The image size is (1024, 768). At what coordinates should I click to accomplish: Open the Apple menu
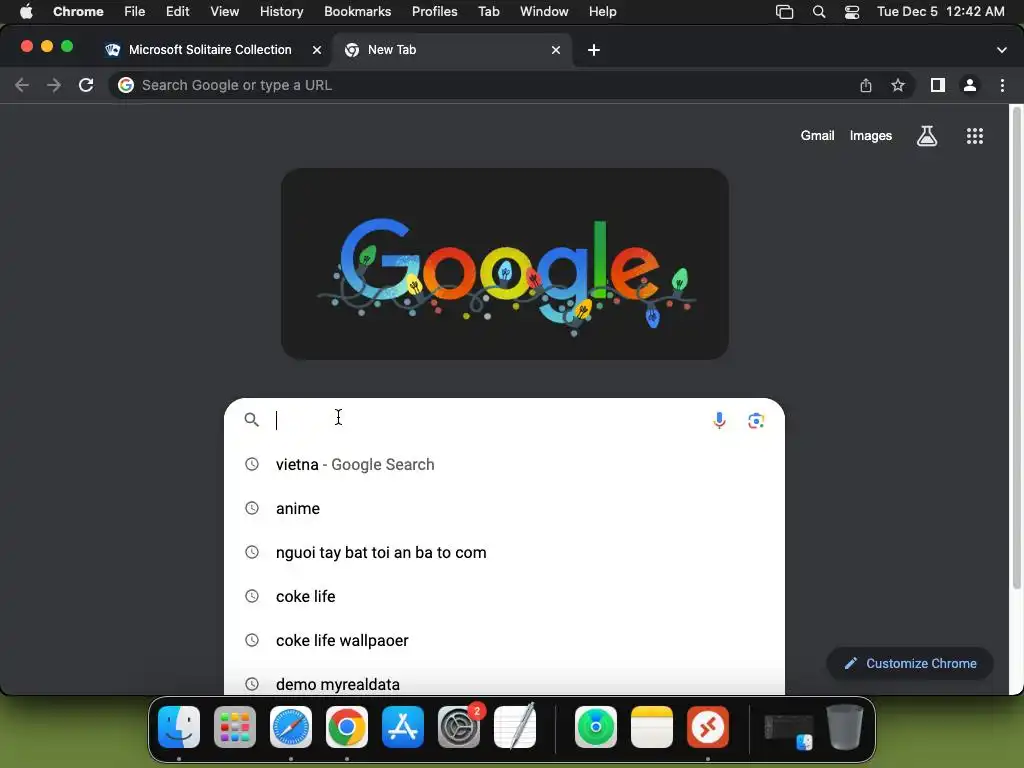coord(26,12)
